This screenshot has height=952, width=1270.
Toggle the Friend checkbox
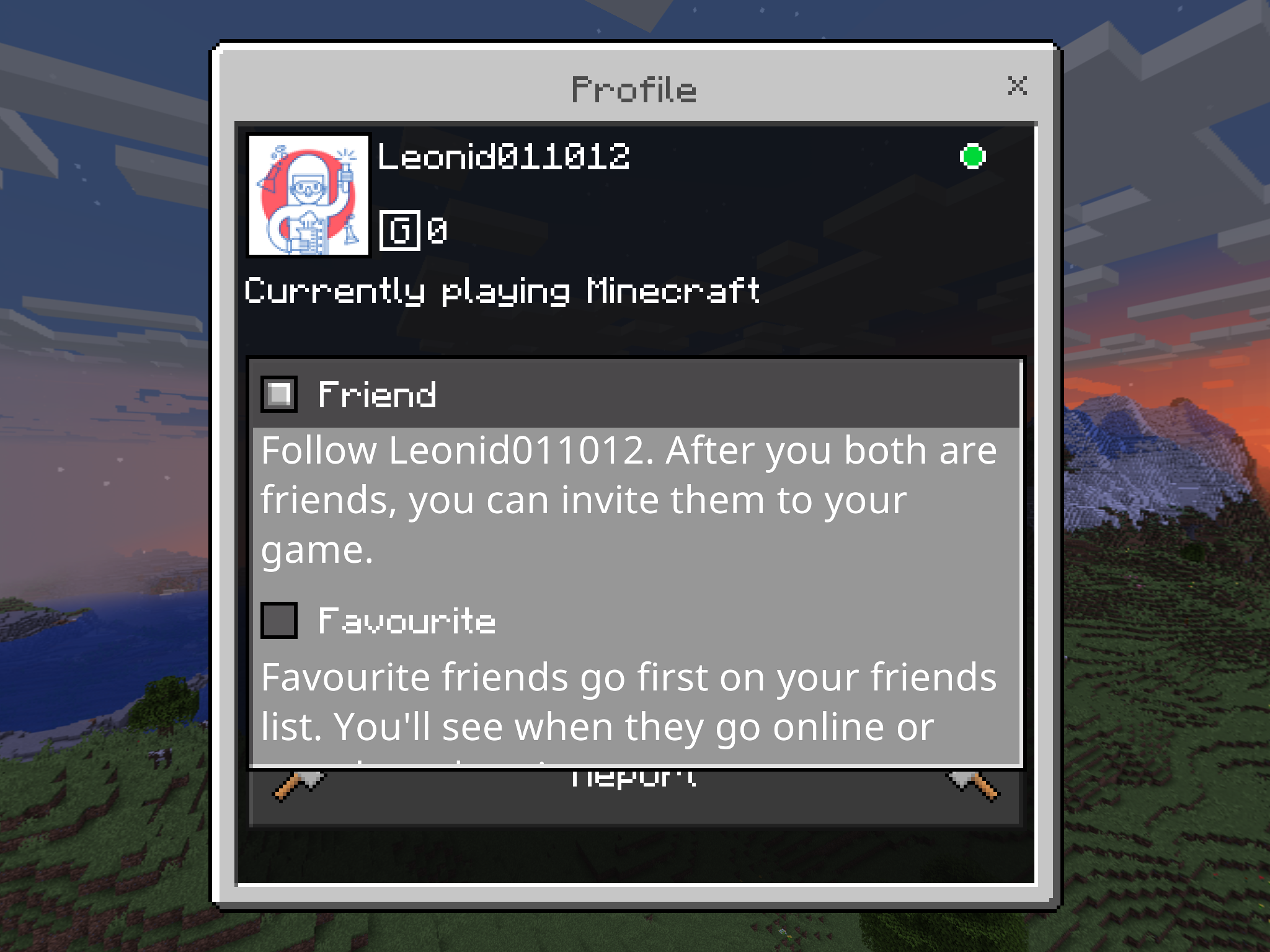[x=279, y=394]
